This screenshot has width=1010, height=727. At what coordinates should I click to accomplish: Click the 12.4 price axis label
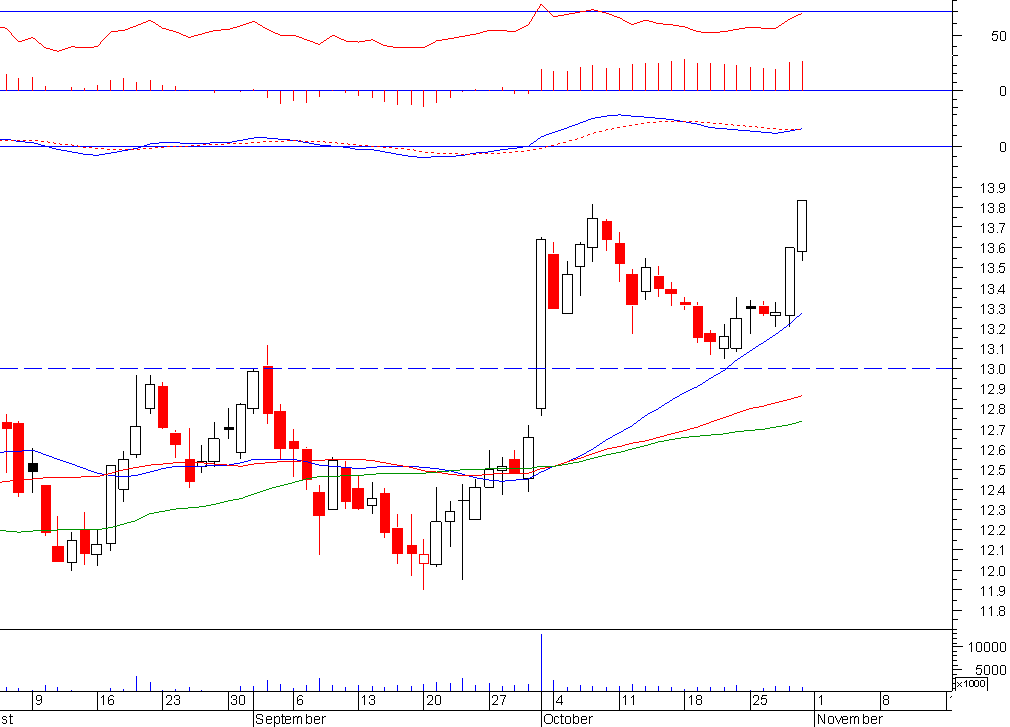[992, 490]
